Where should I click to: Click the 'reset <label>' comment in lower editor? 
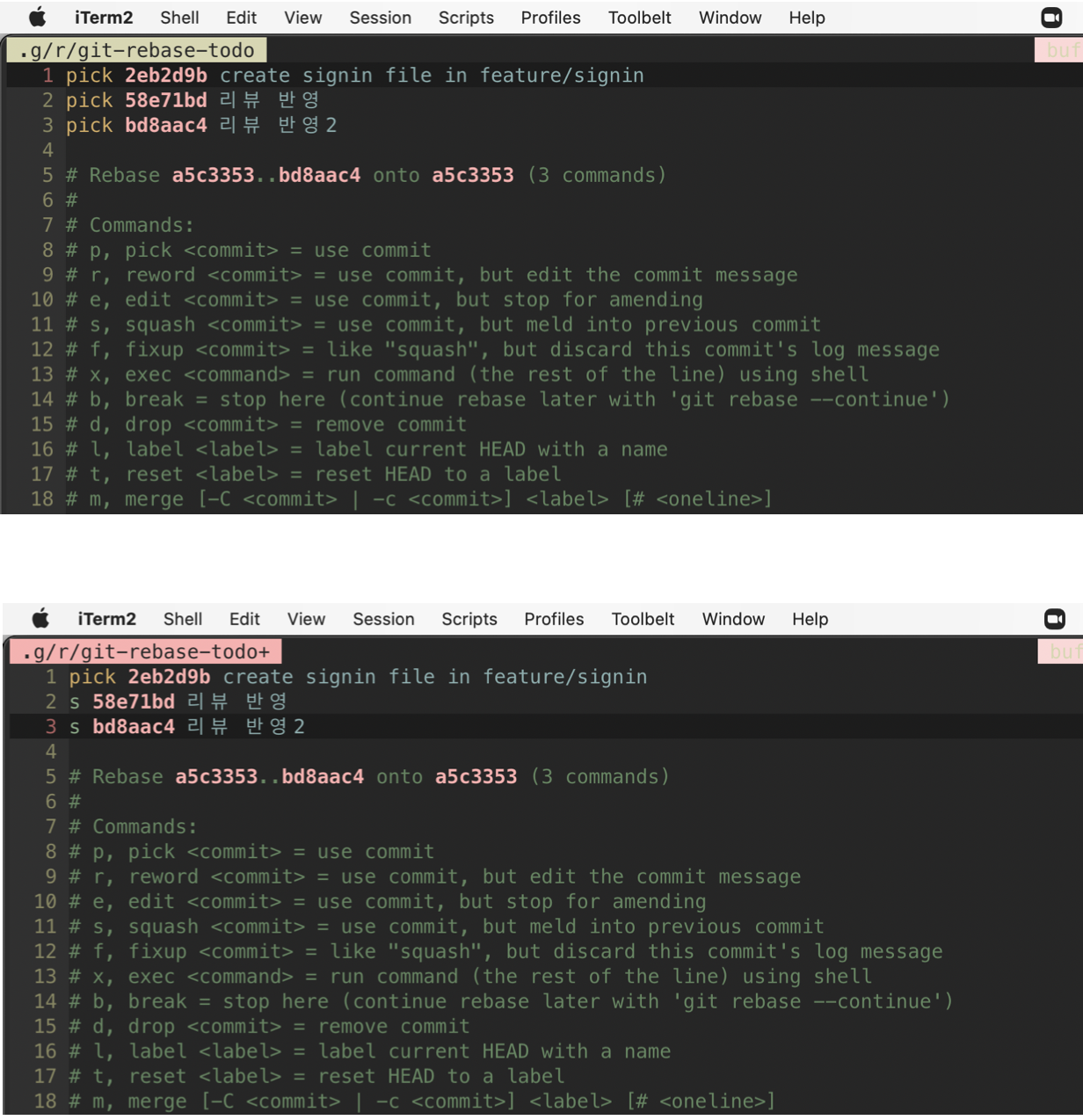(317, 1076)
